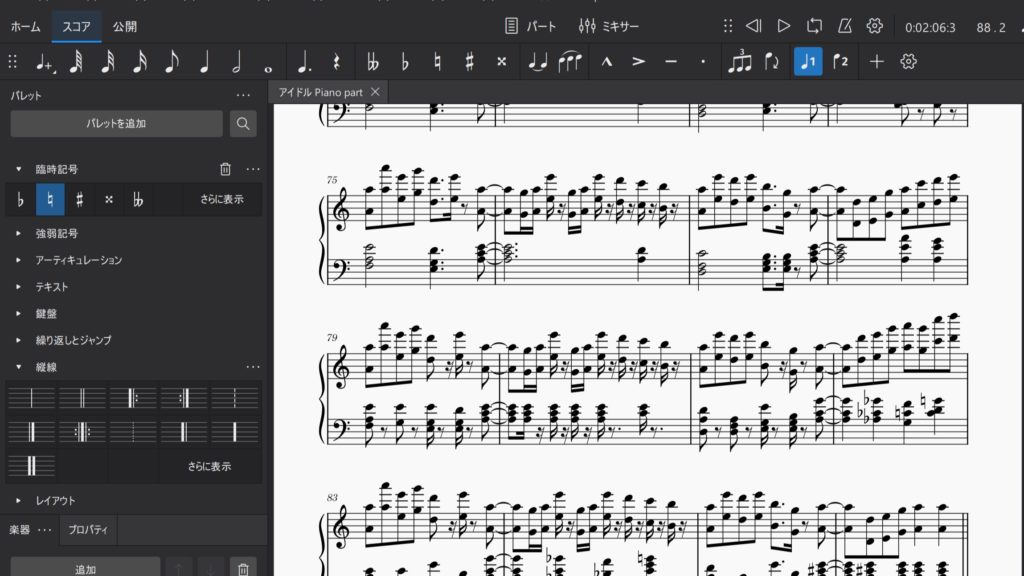This screenshot has height=576, width=1024.
Task: Expand the アーティキュレーション palette
Action: click(x=18, y=260)
